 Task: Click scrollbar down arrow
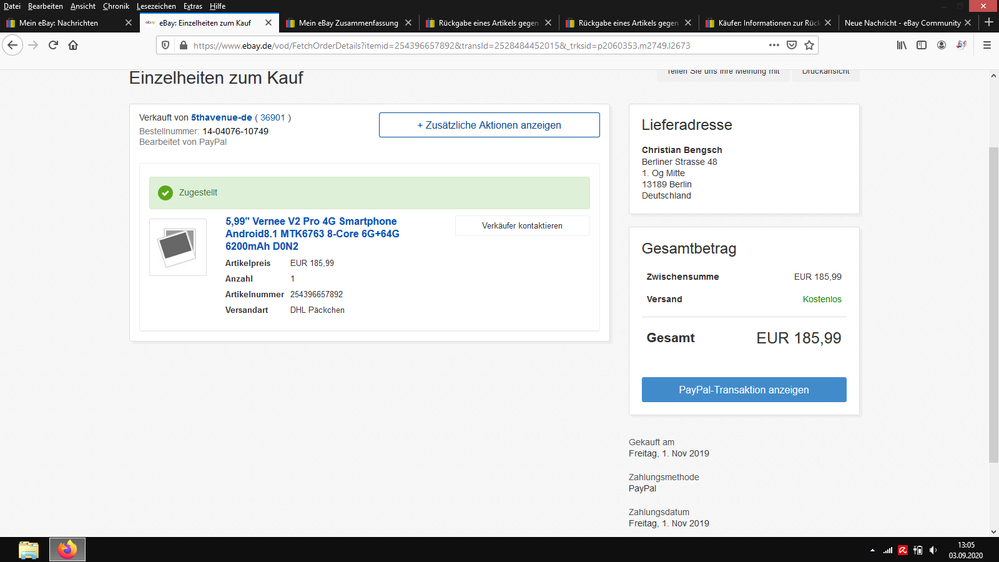tap(993, 532)
